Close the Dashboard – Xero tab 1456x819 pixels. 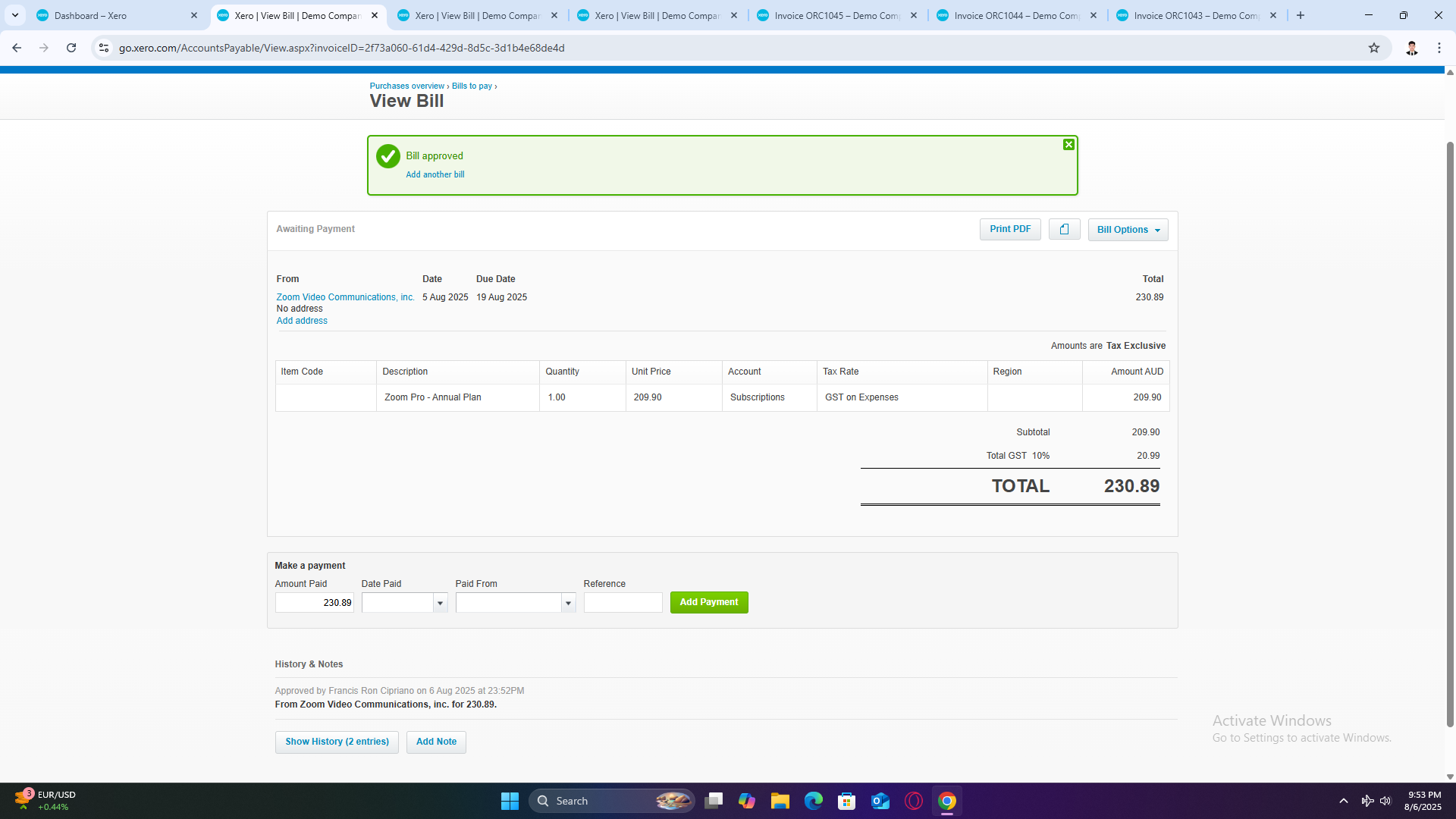tap(194, 15)
